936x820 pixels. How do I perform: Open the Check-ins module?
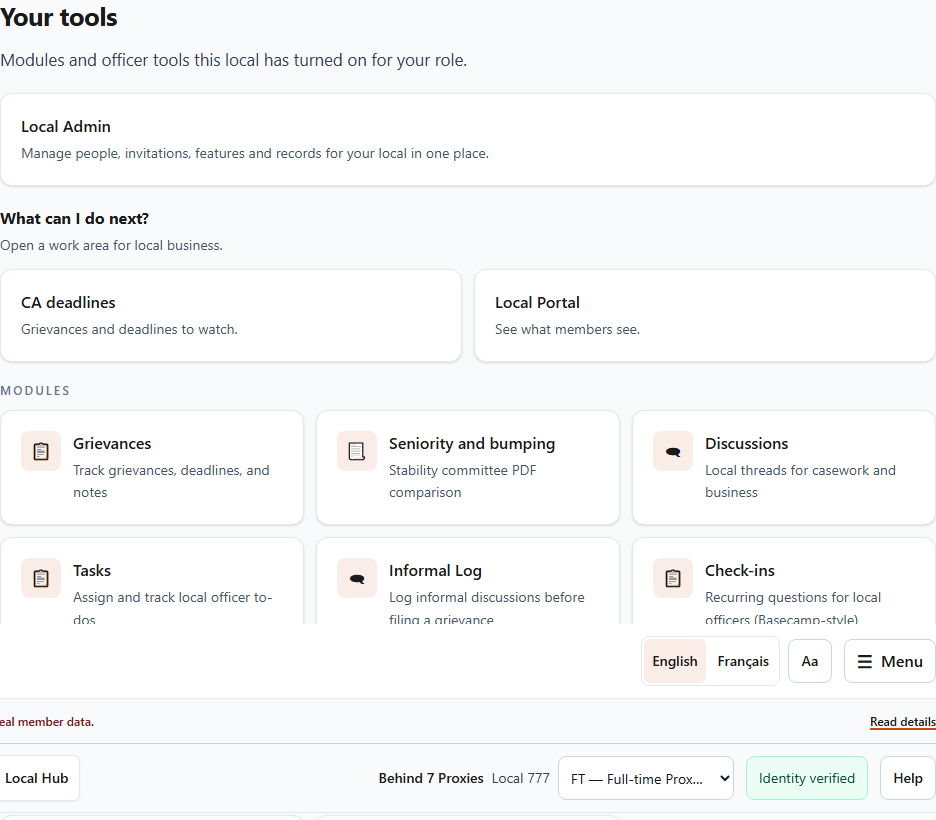(x=783, y=581)
